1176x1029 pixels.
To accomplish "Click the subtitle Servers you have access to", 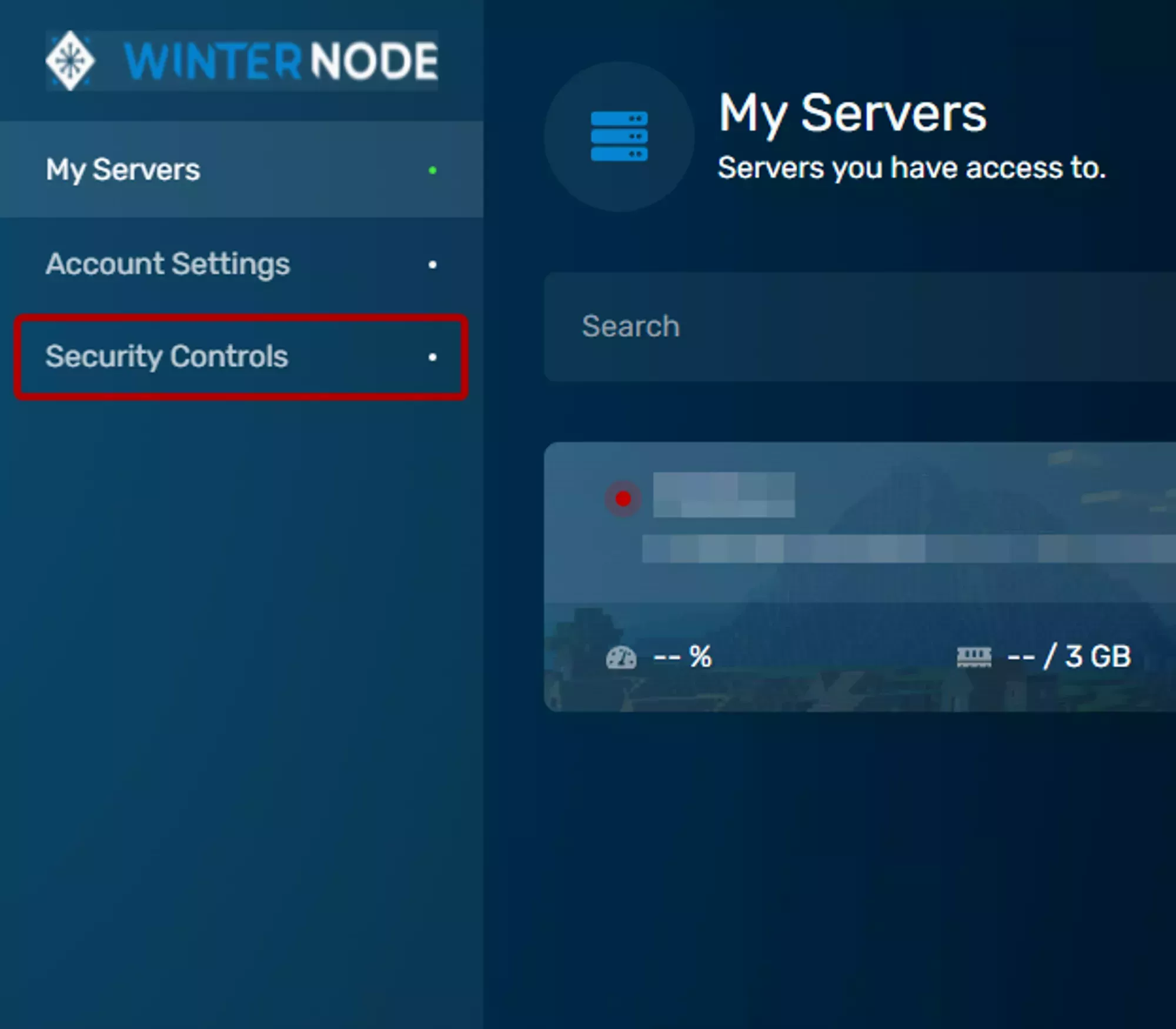I will (912, 169).
